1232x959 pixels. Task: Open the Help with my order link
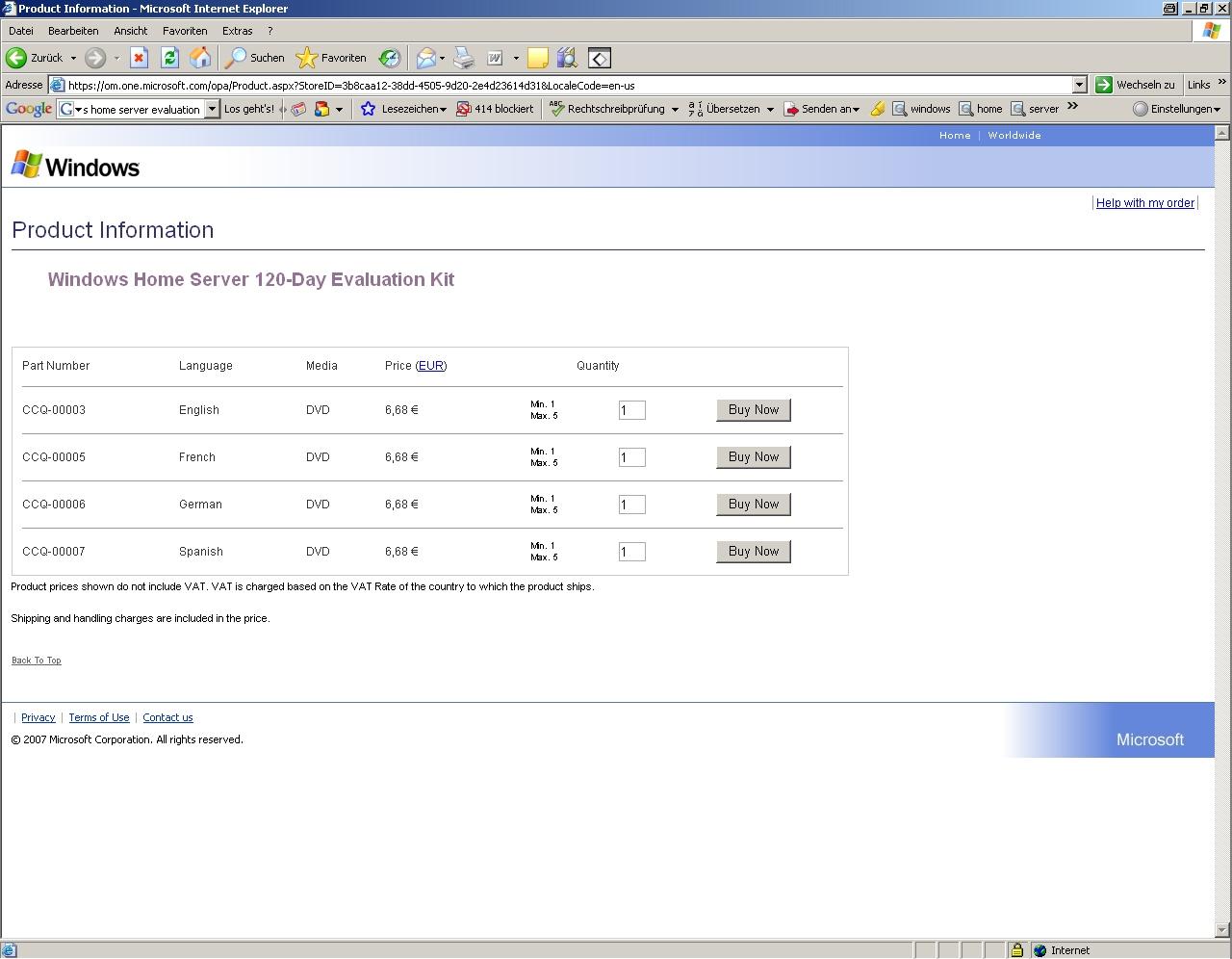[x=1145, y=203]
